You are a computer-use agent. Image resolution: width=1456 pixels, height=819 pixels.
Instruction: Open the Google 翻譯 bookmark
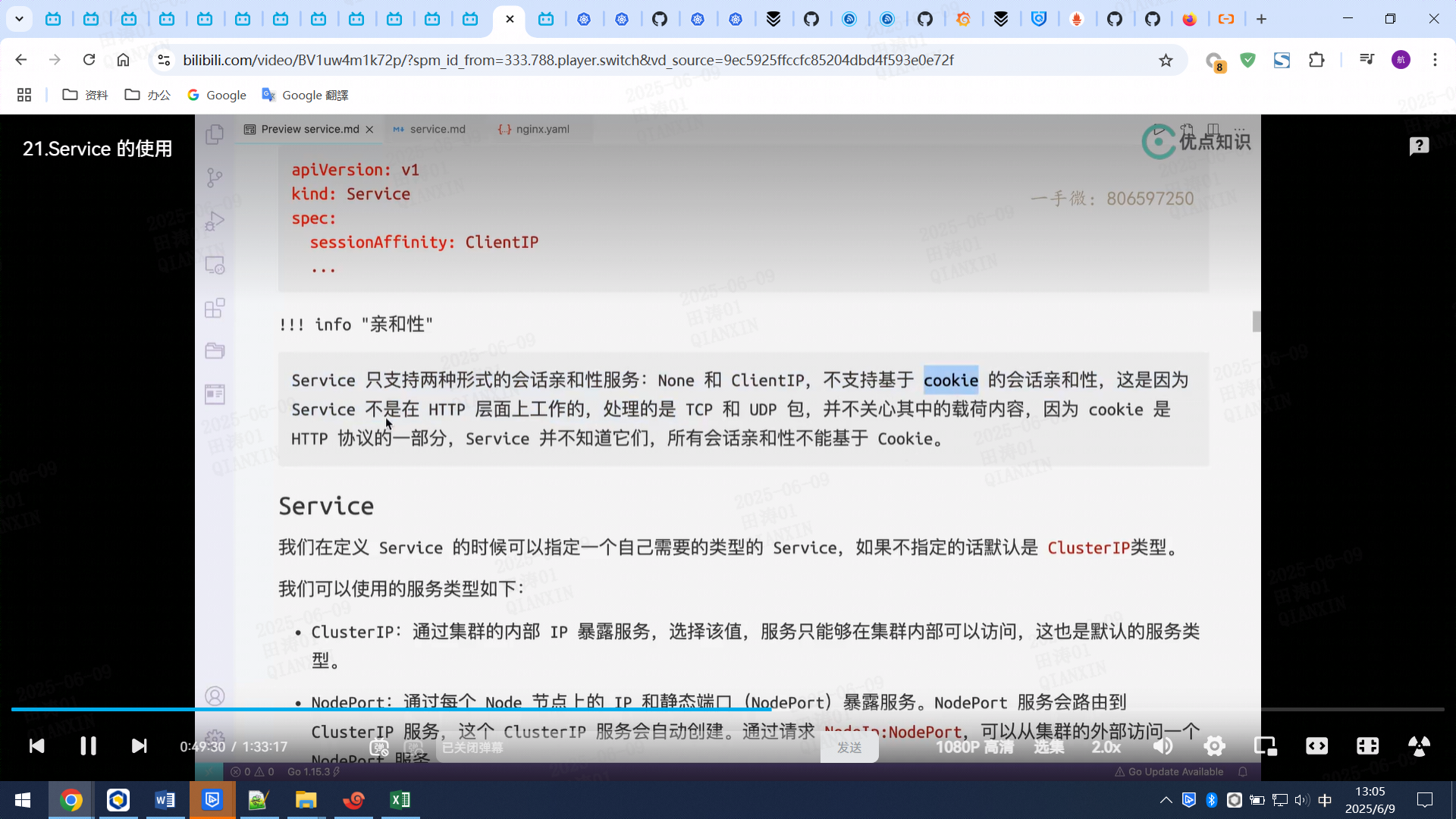tap(305, 95)
